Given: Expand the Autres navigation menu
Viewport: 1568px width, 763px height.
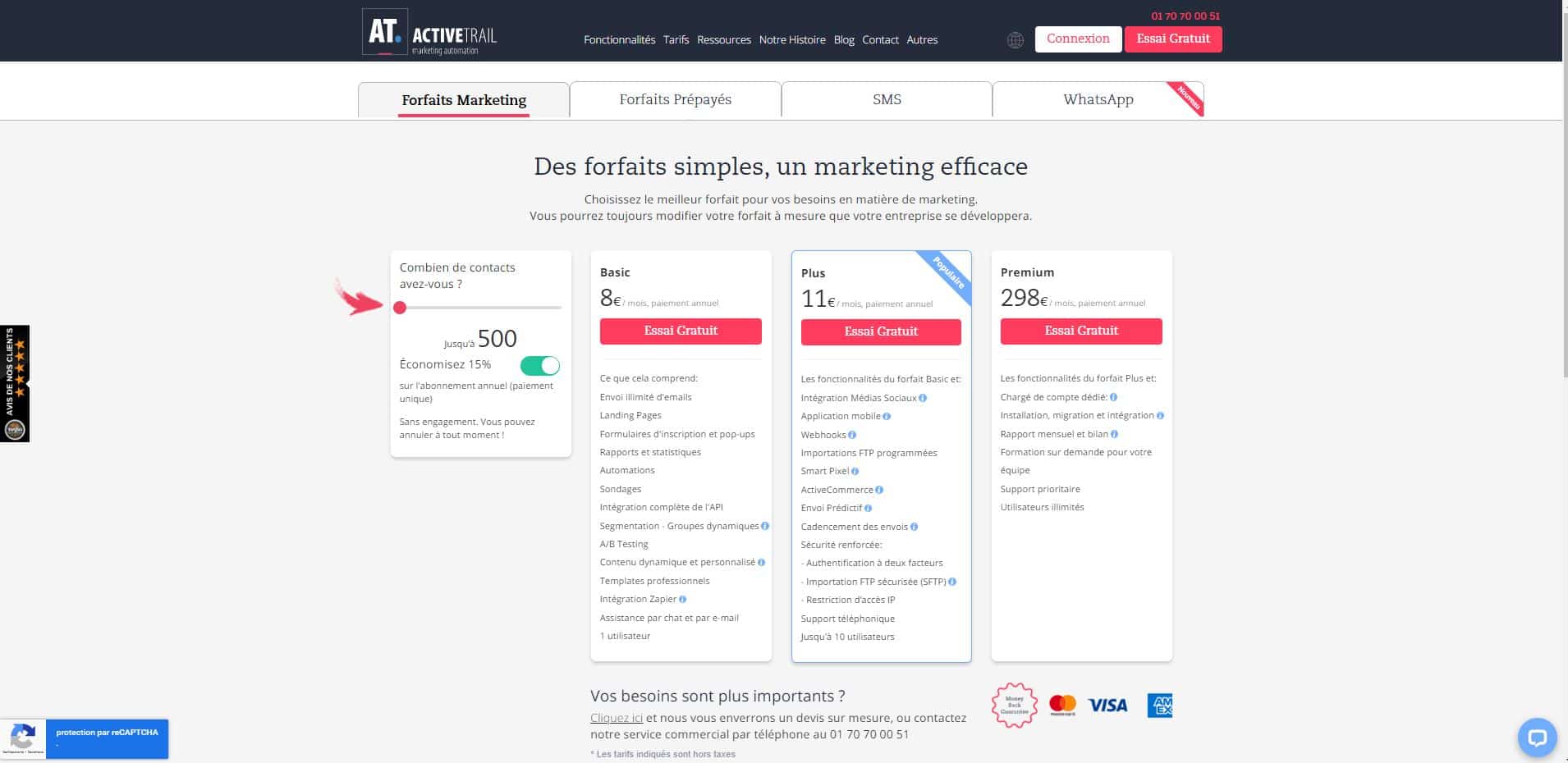Looking at the screenshot, I should 922,40.
